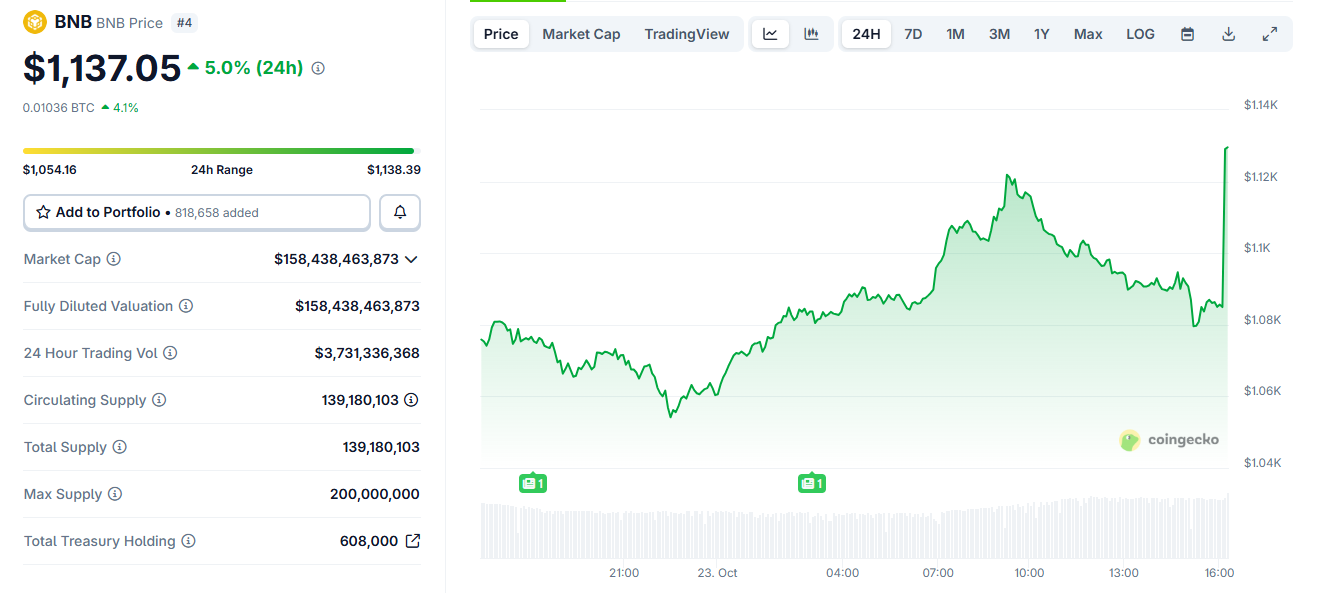This screenshot has width=1326, height=593.
Task: Expand the chart to fullscreen
Action: 1269,33
